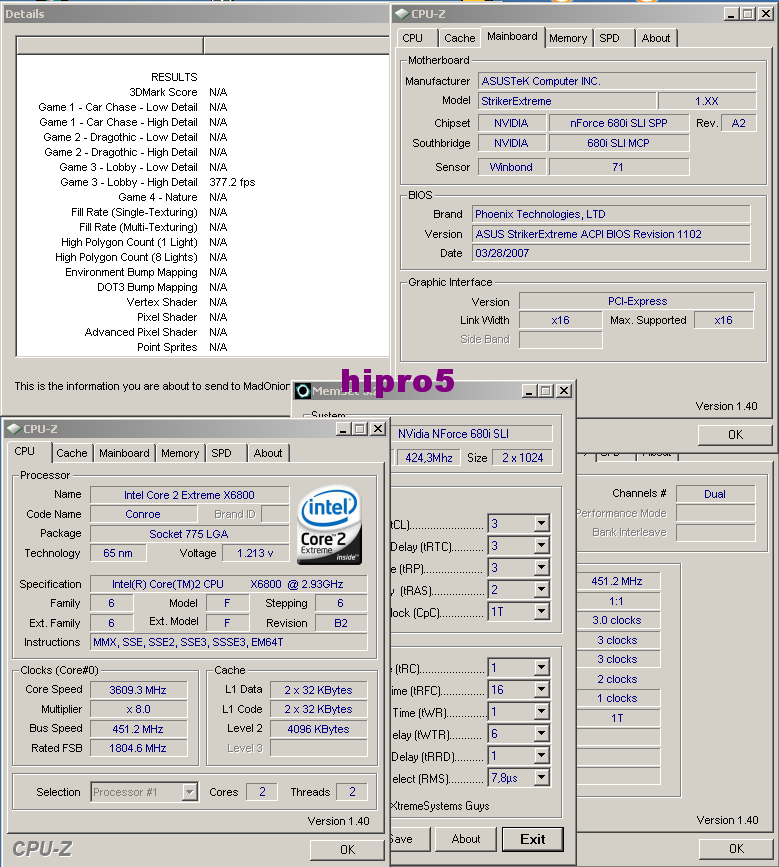Image resolution: width=779 pixels, height=867 pixels.
Task: Switch to the Mainboard tab in the lower CPU-Z window
Action: pos(124,453)
